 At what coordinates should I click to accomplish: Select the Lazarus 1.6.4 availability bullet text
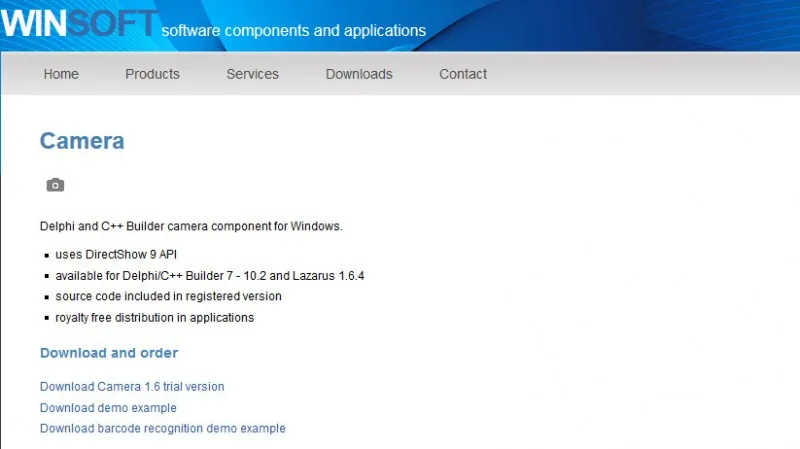[x=210, y=276]
